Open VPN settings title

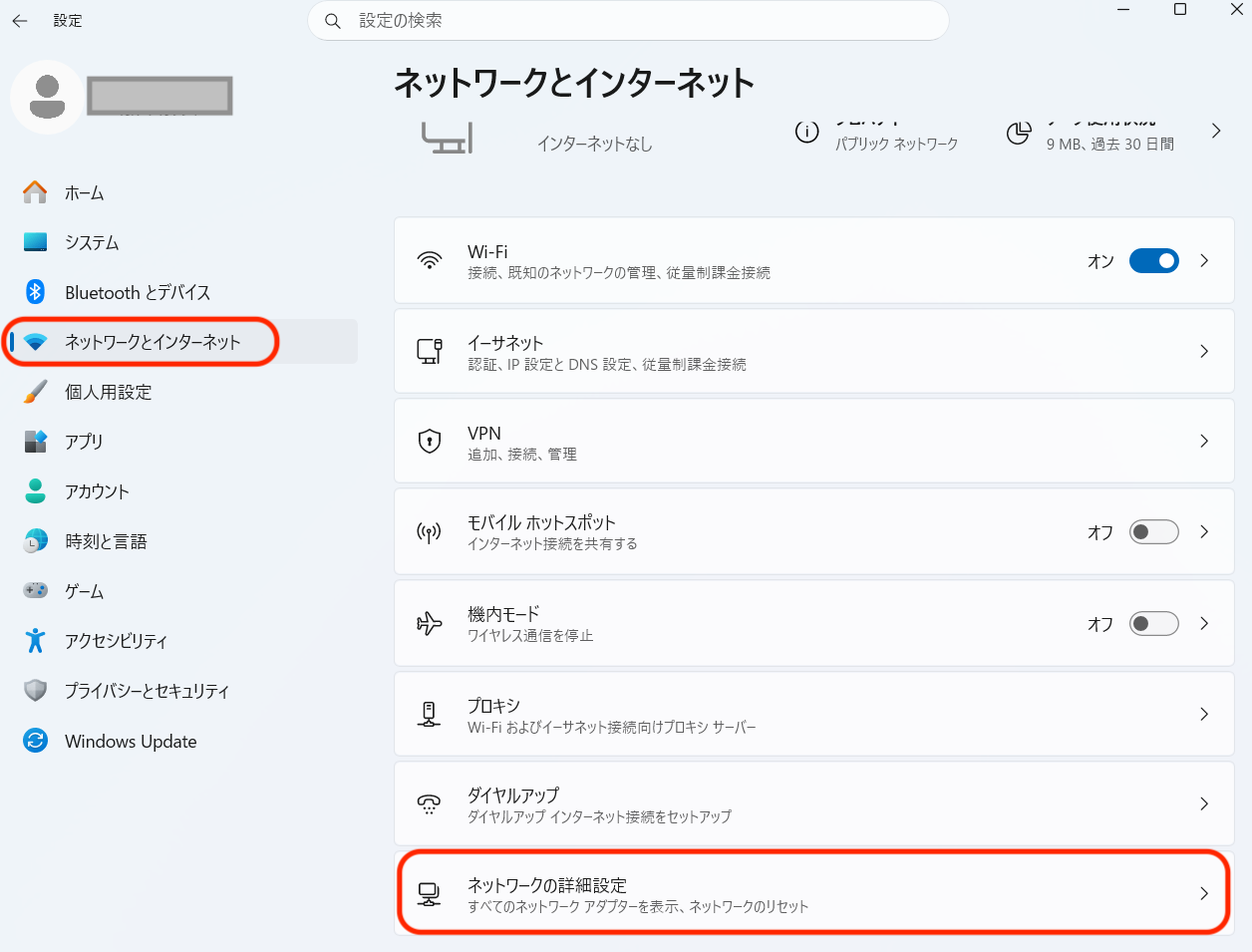484,434
